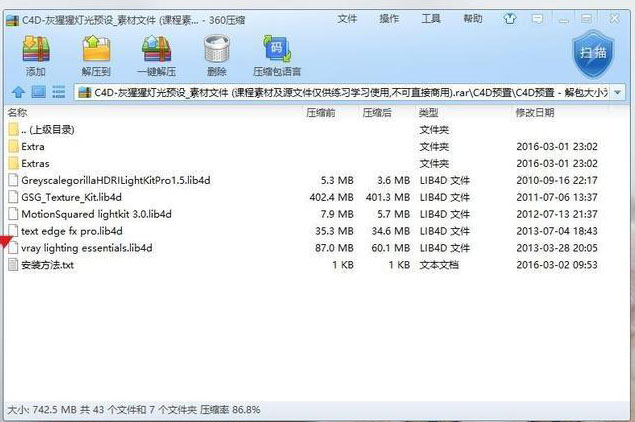The width and height of the screenshot is (635, 422).
Task: Click the 2010-09-16 22:17 date cell
Action: pos(557,181)
